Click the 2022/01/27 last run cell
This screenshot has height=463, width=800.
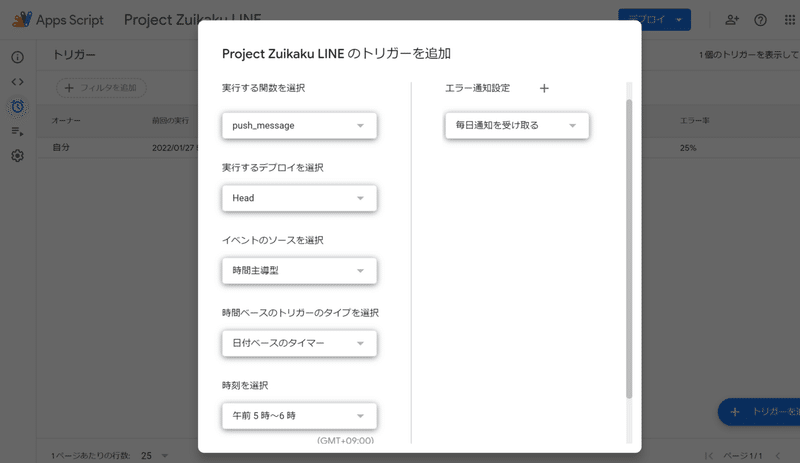pyautogui.click(x=173, y=148)
